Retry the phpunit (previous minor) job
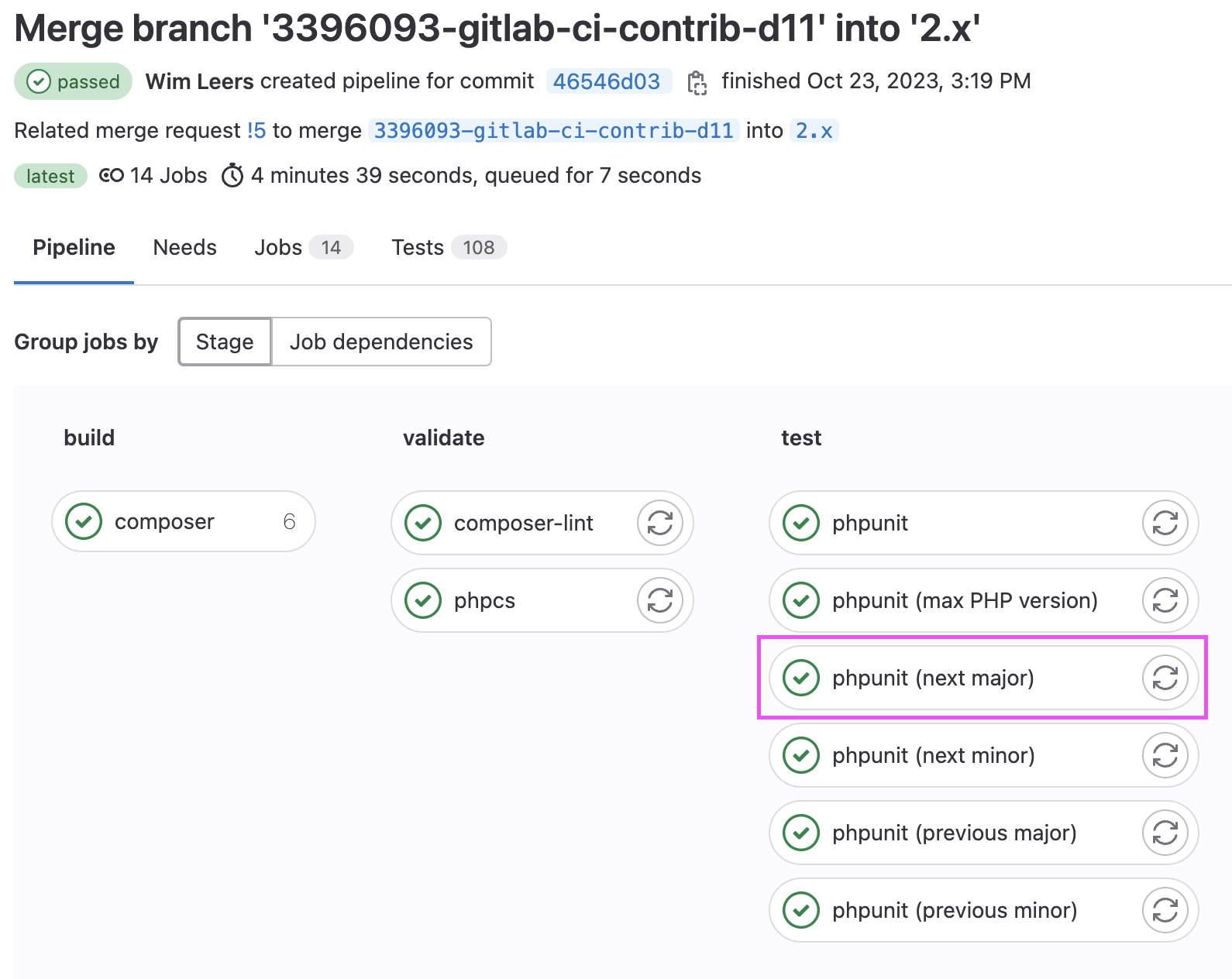The image size is (1232, 979). 1165,910
